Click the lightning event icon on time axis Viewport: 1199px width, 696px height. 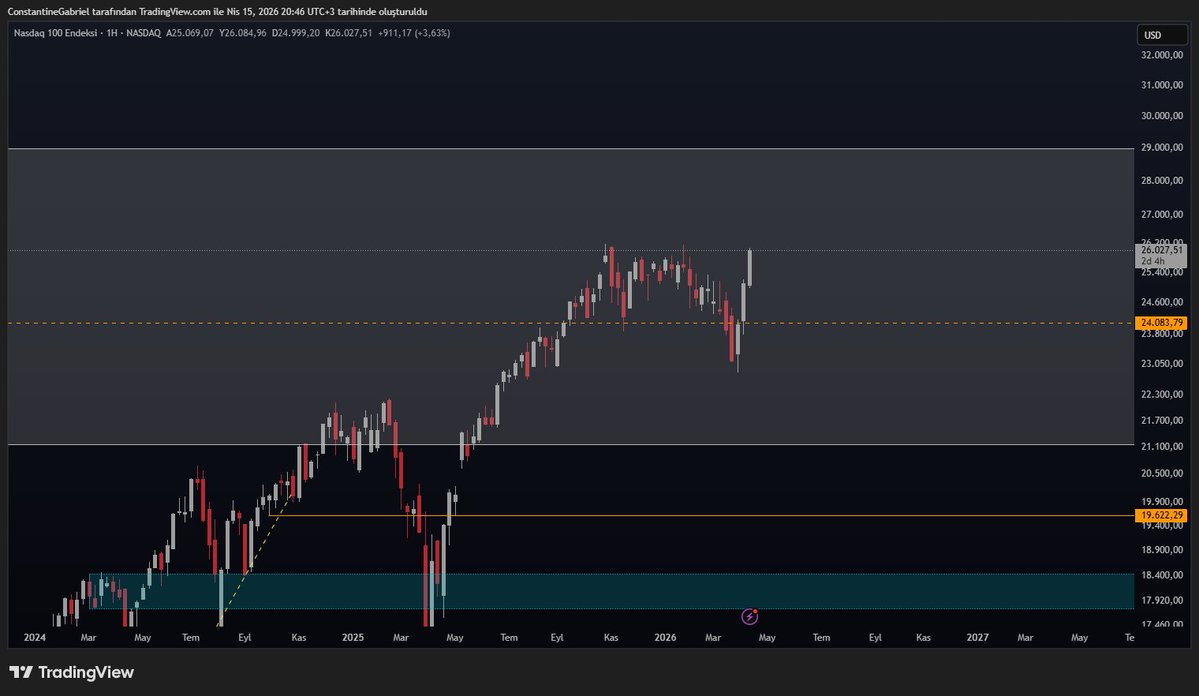pos(749,616)
